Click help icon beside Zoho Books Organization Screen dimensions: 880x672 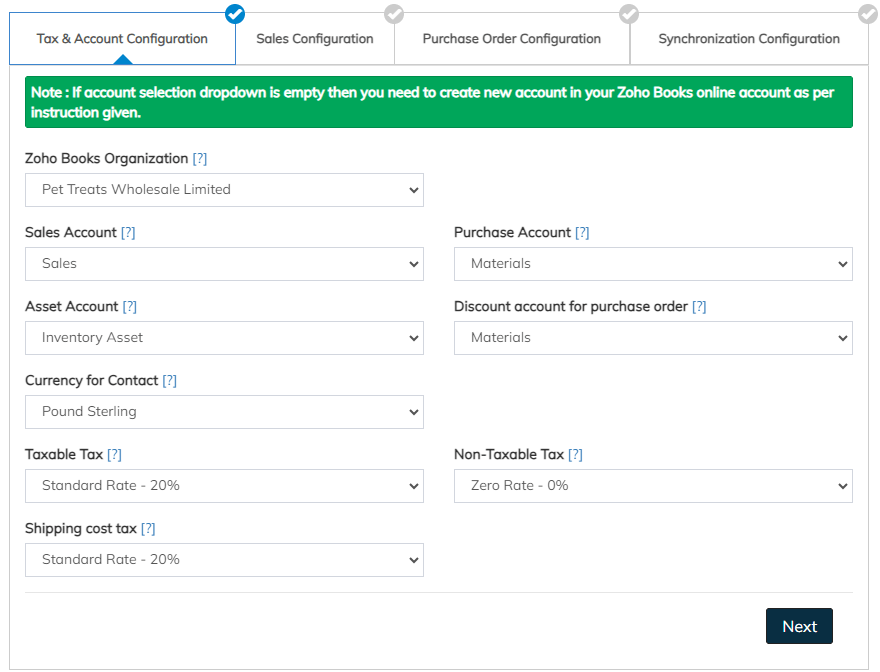coord(200,159)
